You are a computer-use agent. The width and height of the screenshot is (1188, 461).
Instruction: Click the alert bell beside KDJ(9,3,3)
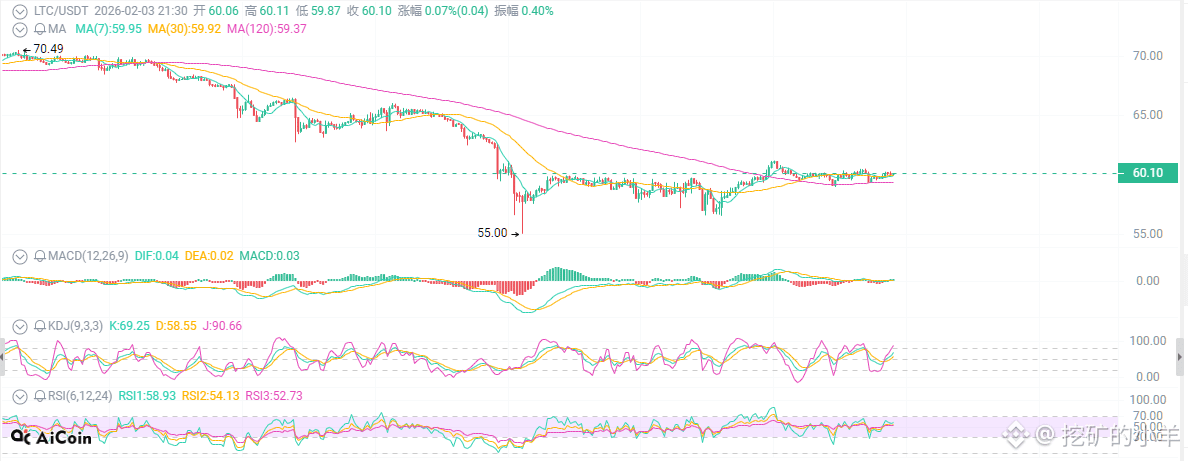pos(39,326)
